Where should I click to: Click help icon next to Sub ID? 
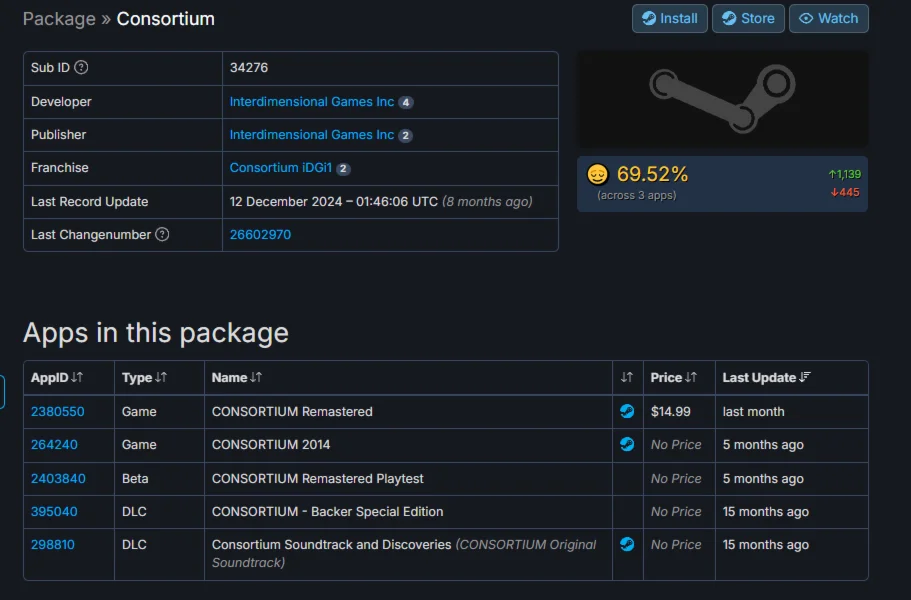pyautogui.click(x=81, y=68)
